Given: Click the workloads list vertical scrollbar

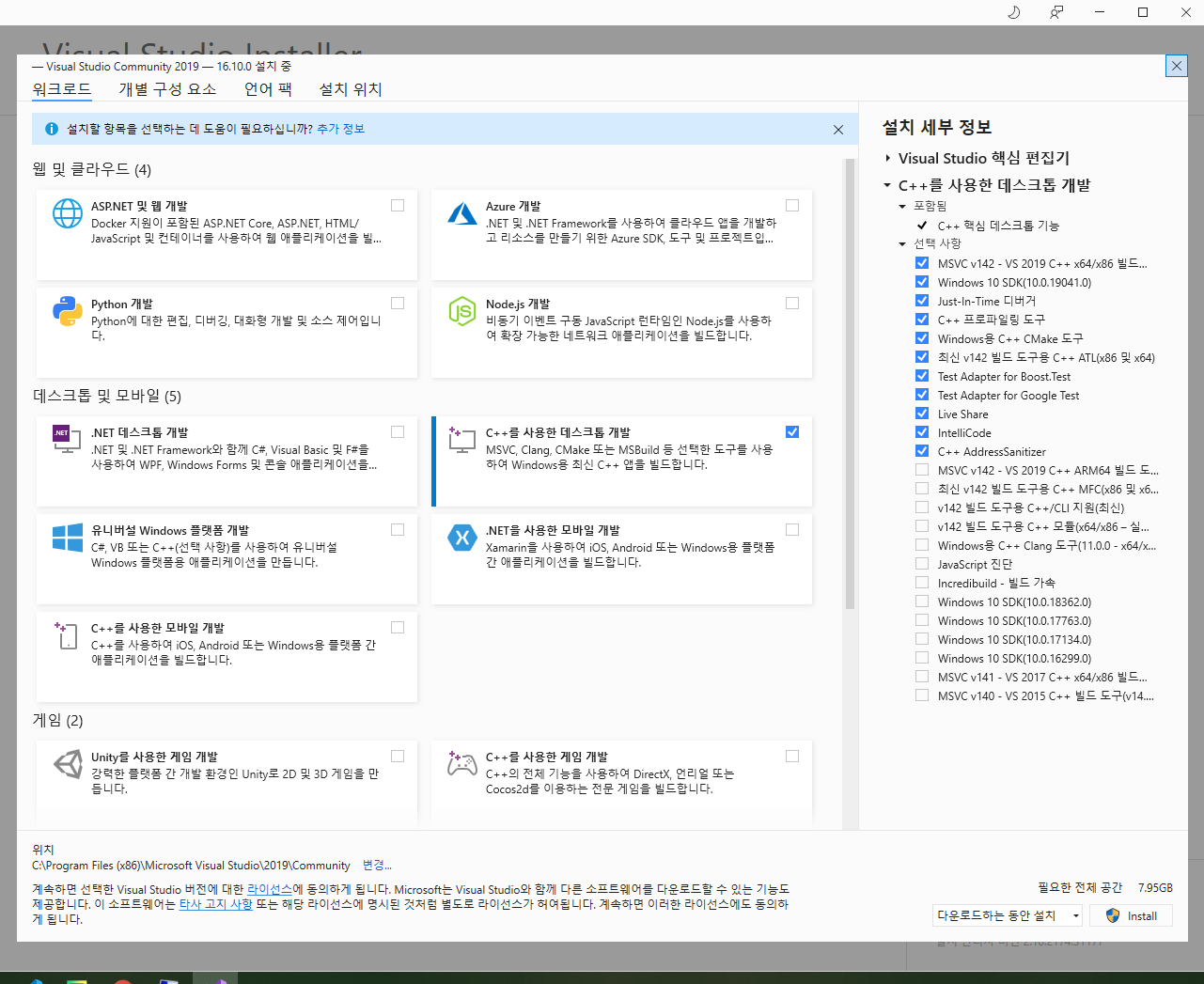Looking at the screenshot, I should tap(850, 383).
